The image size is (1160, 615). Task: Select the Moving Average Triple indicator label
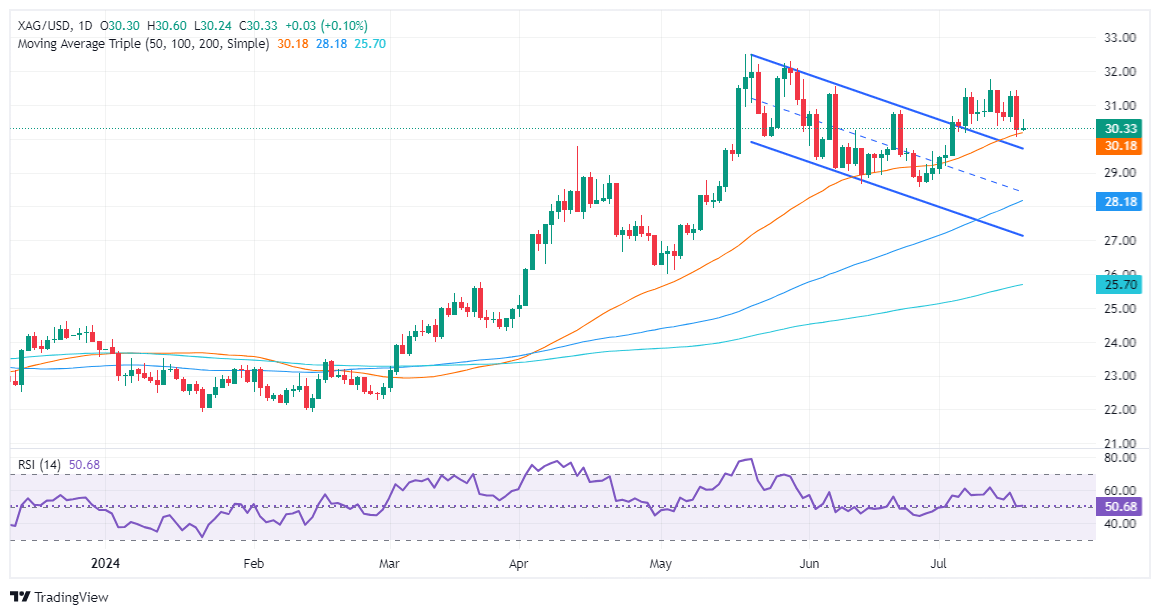pos(141,44)
